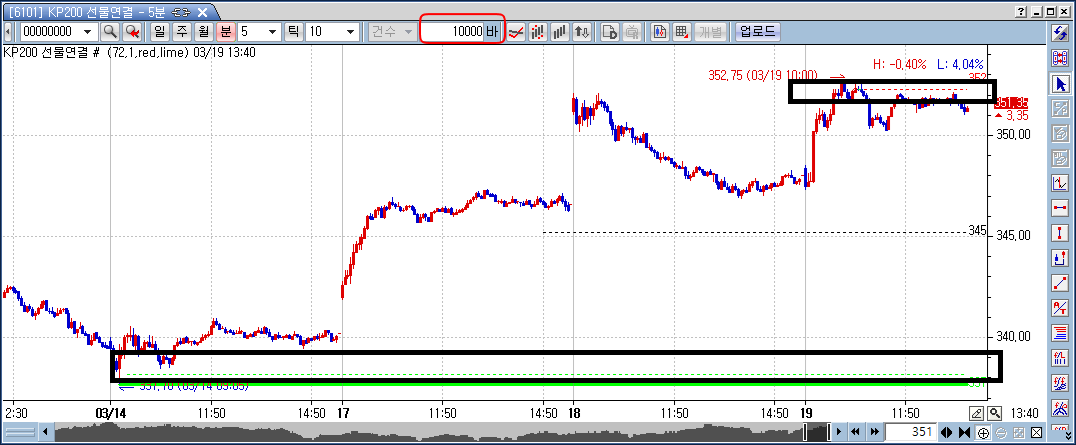Toggle the 분 (minute) period button

225,31
